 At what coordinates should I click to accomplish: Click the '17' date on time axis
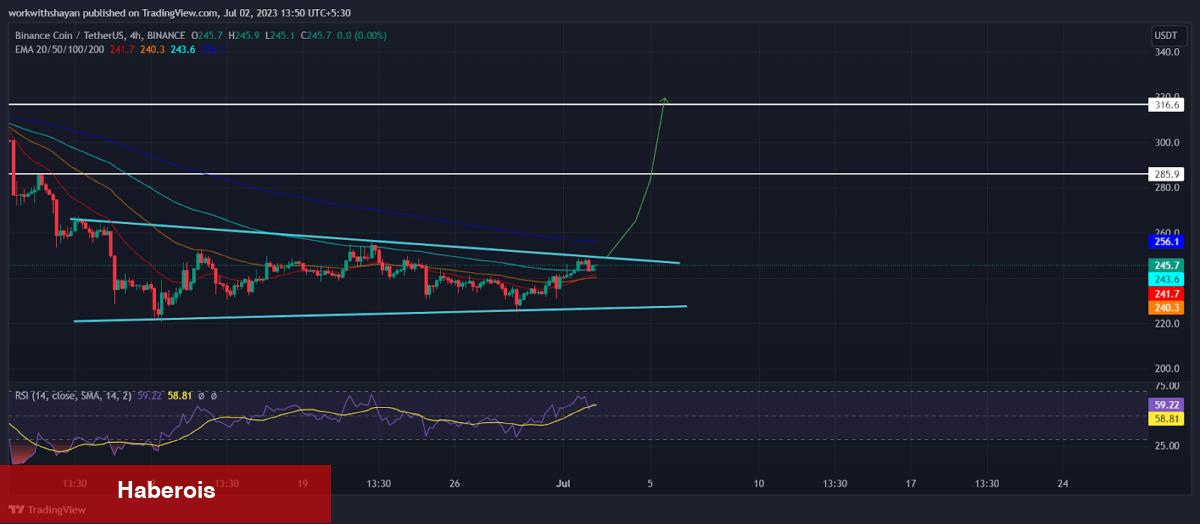coord(910,483)
